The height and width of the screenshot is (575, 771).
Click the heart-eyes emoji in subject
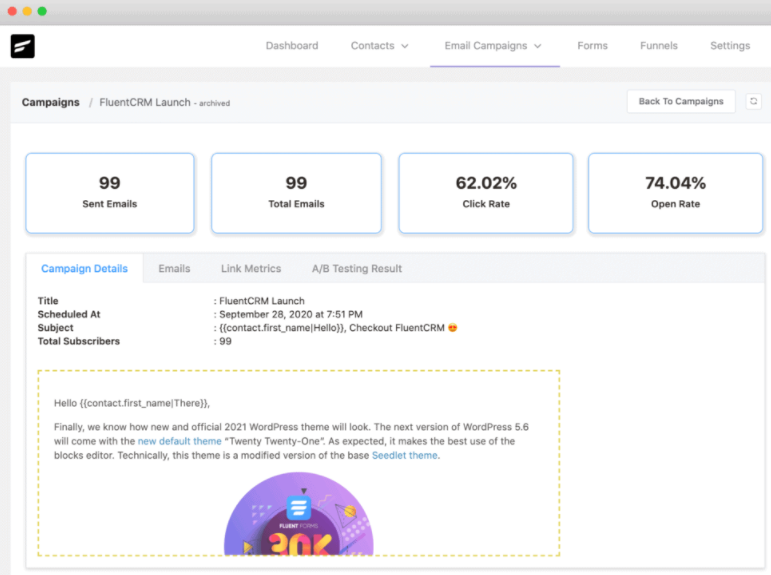coord(452,328)
